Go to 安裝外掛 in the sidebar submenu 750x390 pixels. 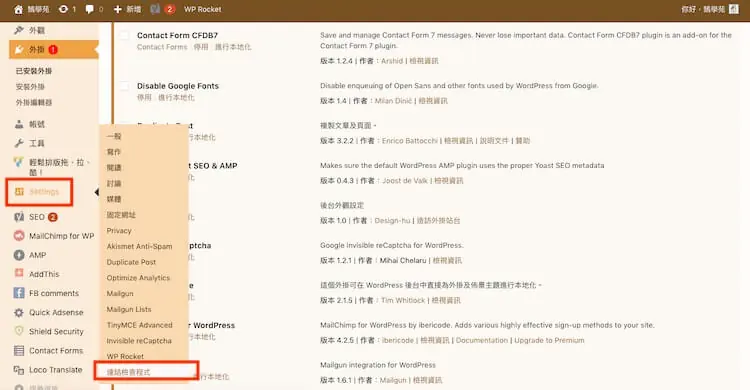coord(30,87)
